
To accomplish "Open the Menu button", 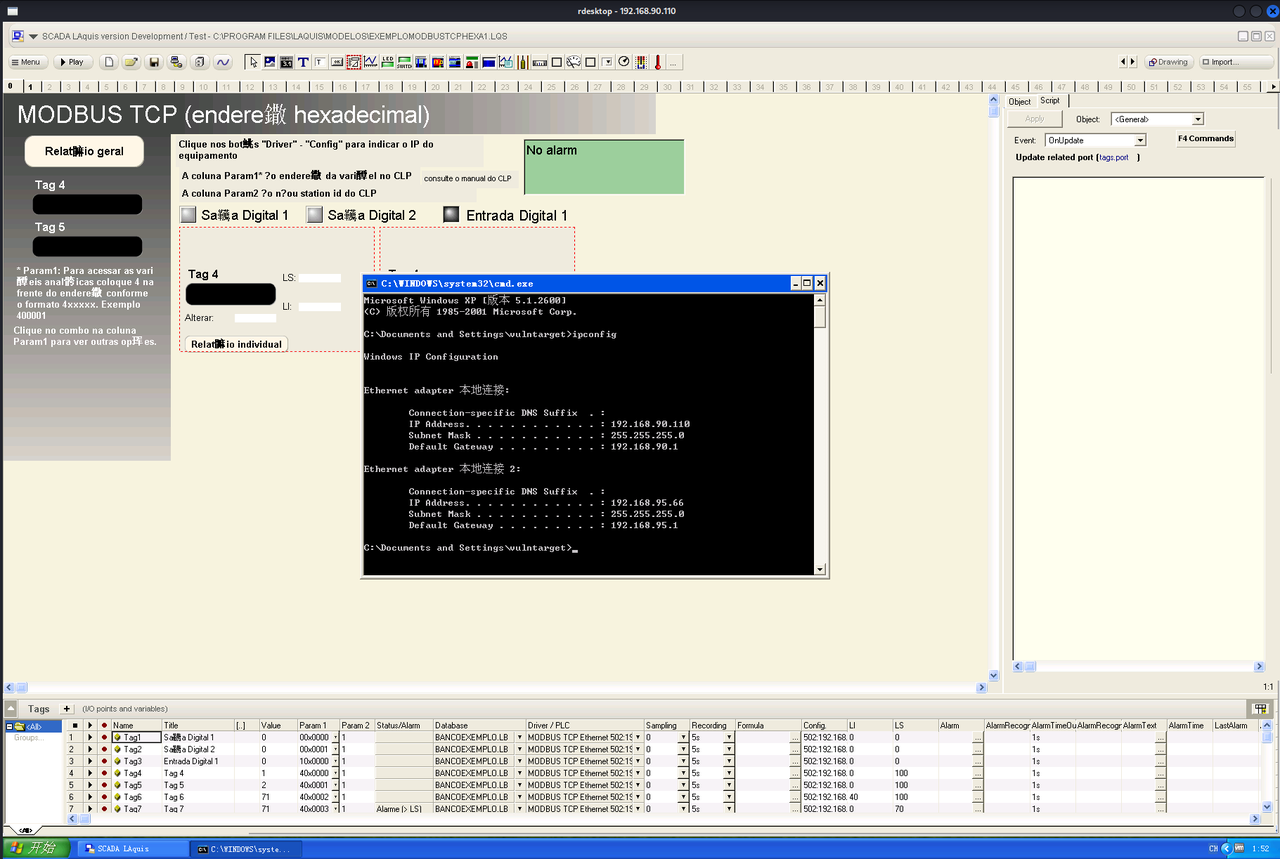I will (x=27, y=62).
